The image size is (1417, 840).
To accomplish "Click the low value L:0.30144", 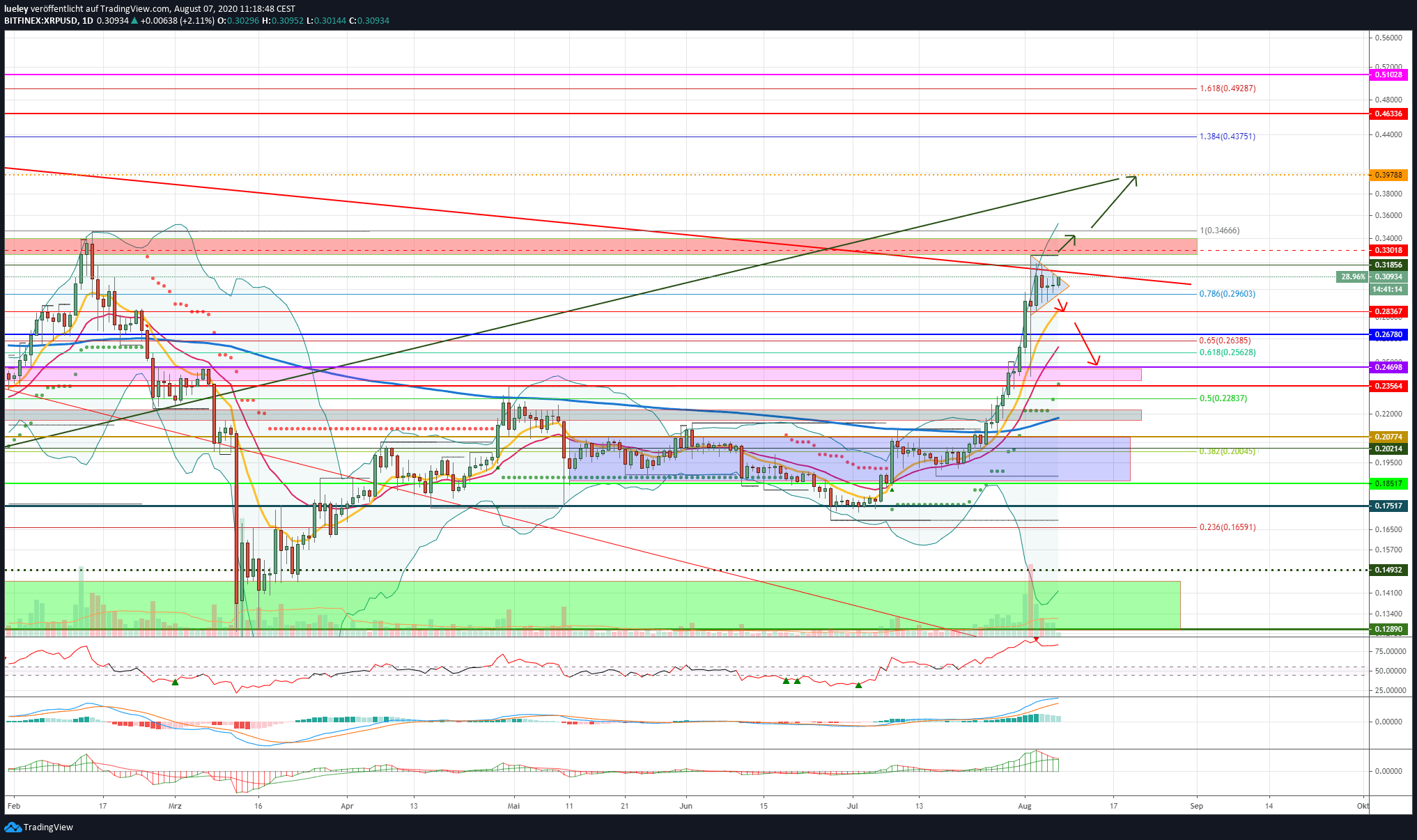I will pos(326,21).
